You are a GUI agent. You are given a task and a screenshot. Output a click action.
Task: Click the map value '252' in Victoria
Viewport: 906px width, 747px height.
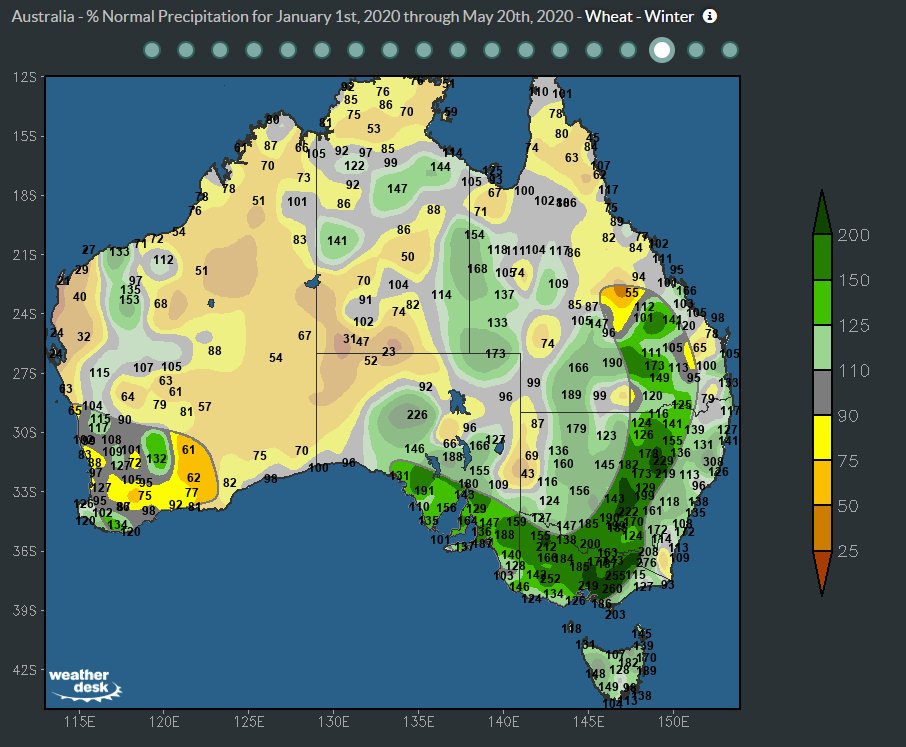tap(551, 578)
